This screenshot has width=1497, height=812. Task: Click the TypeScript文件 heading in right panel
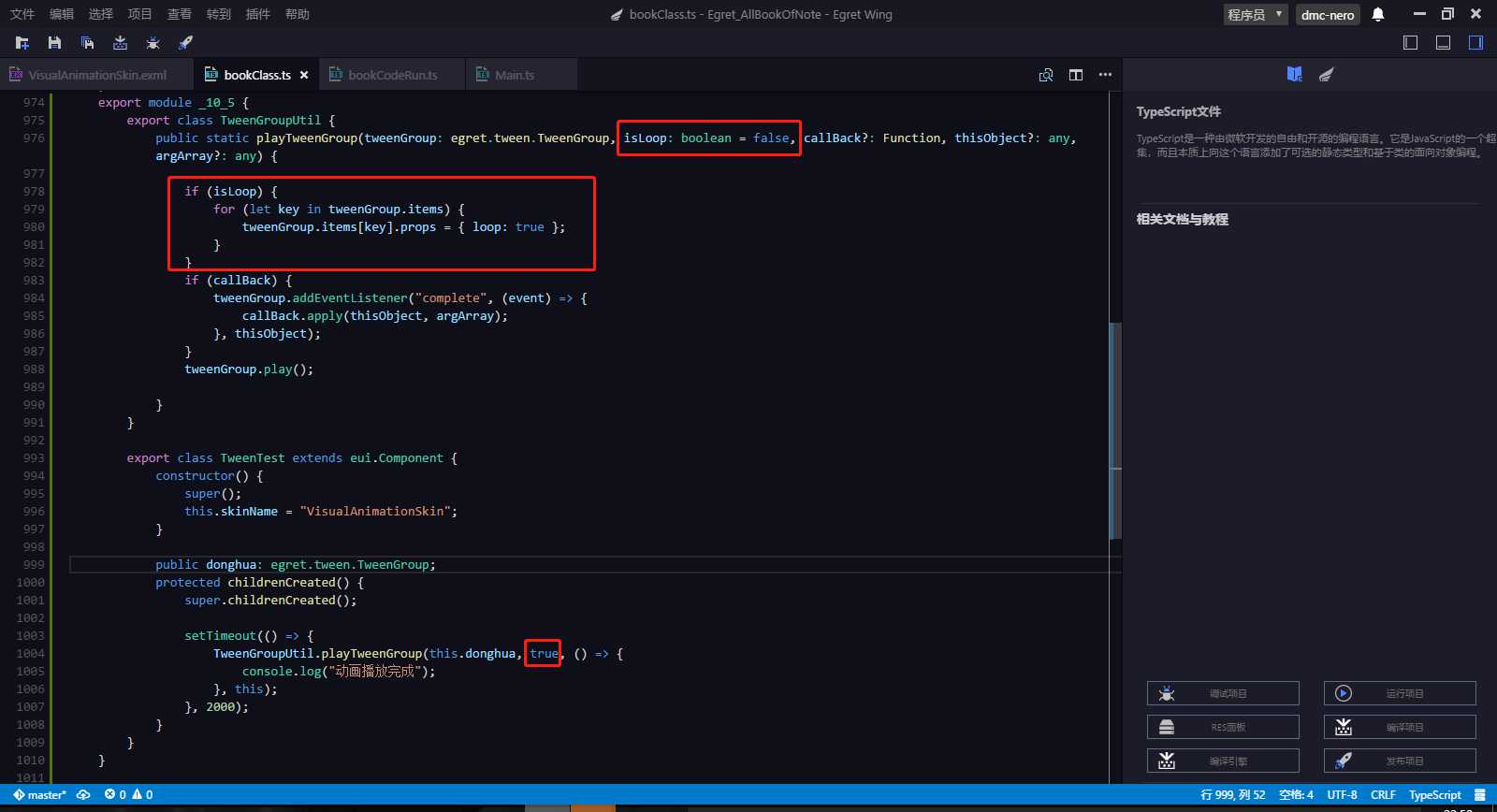tap(1178, 111)
